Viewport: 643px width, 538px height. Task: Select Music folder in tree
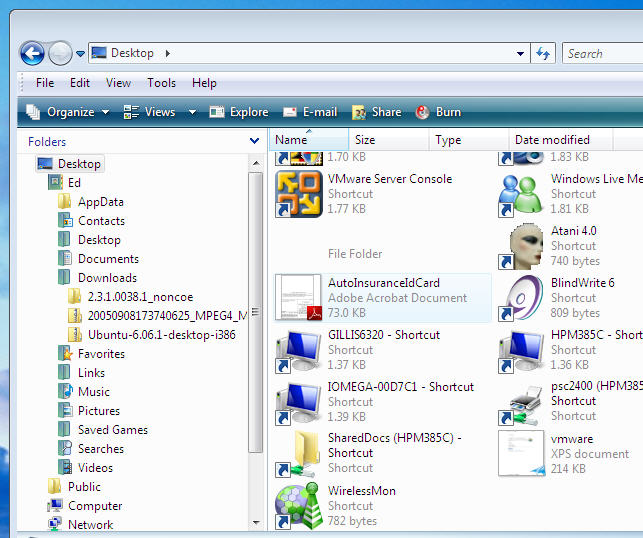point(84,392)
